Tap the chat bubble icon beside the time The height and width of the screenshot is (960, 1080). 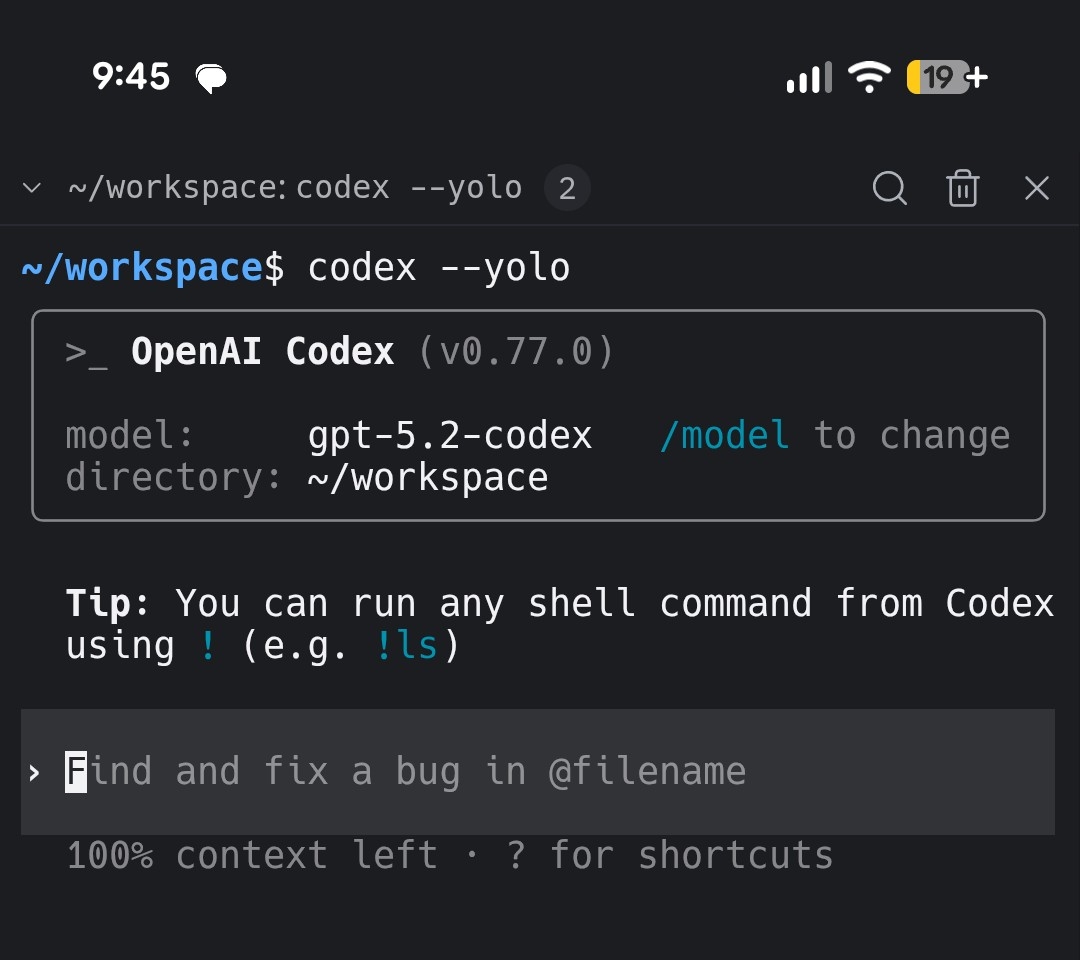(x=211, y=78)
